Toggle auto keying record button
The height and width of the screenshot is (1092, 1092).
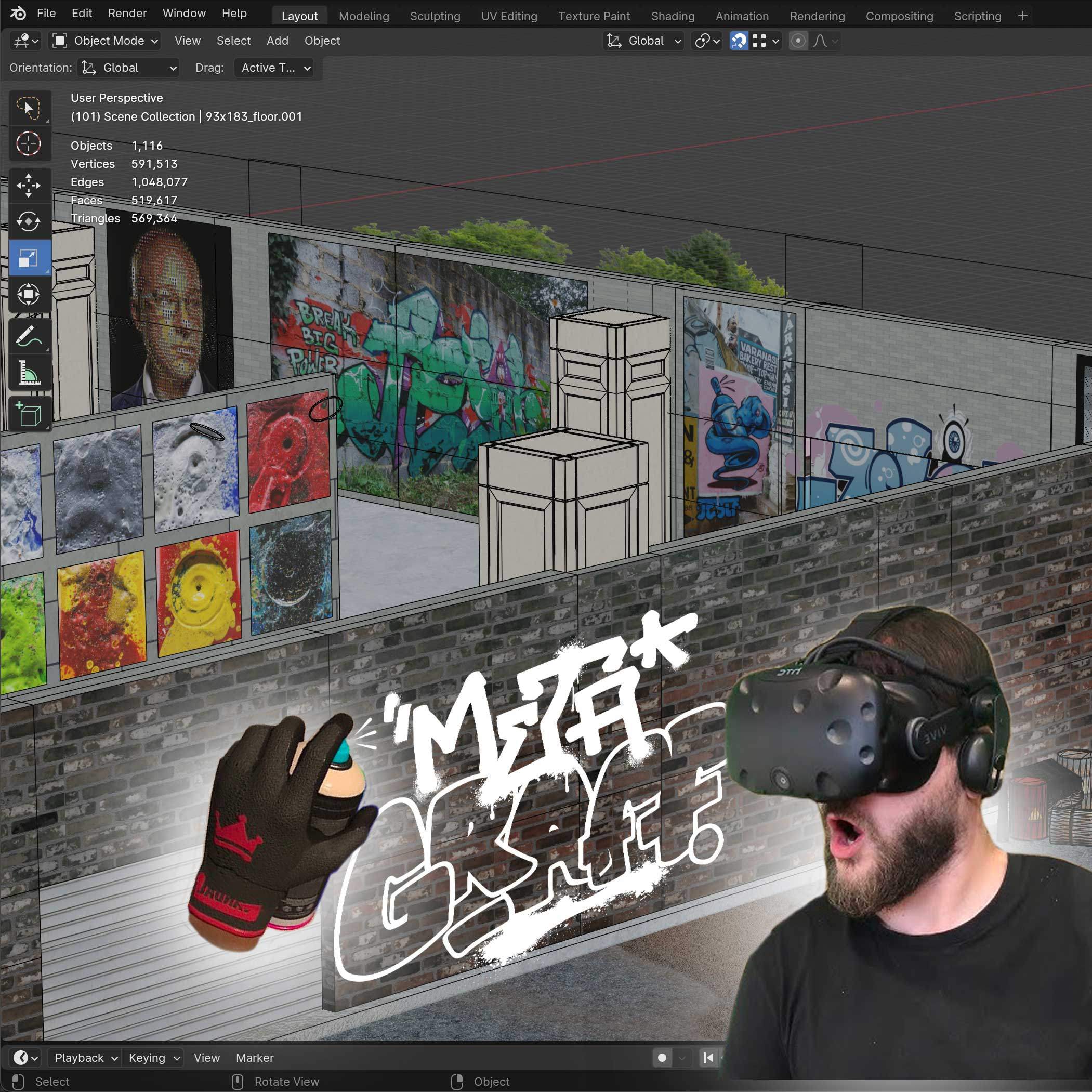coord(662,1058)
